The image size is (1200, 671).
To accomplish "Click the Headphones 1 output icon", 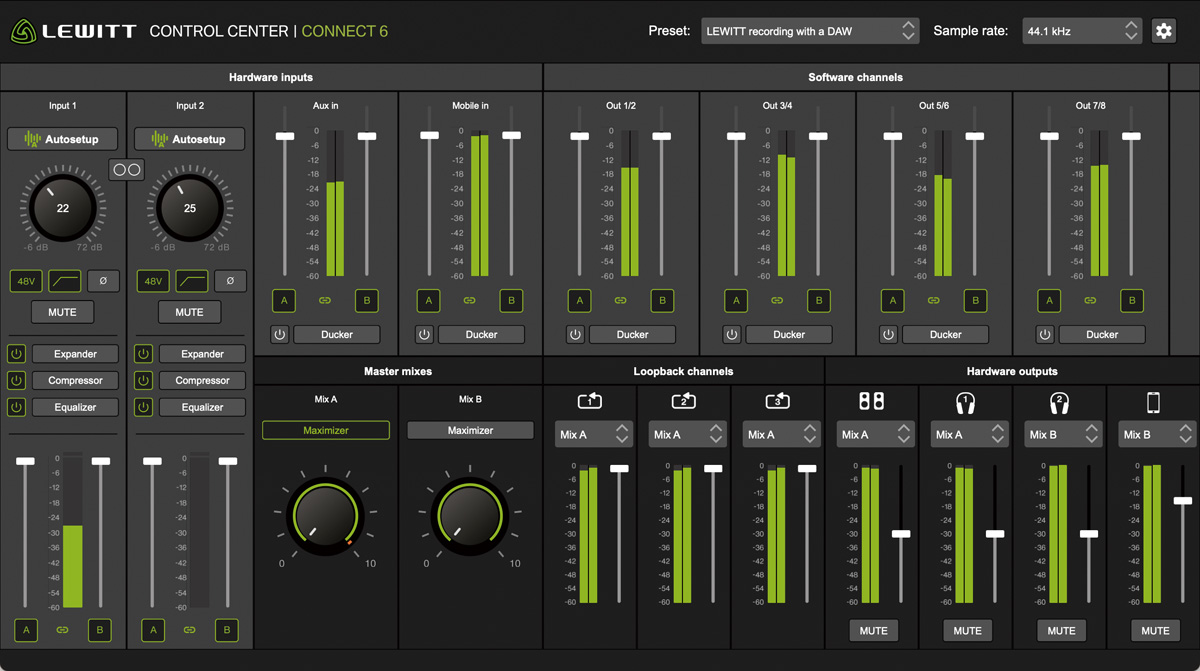I will pyautogui.click(x=965, y=402).
